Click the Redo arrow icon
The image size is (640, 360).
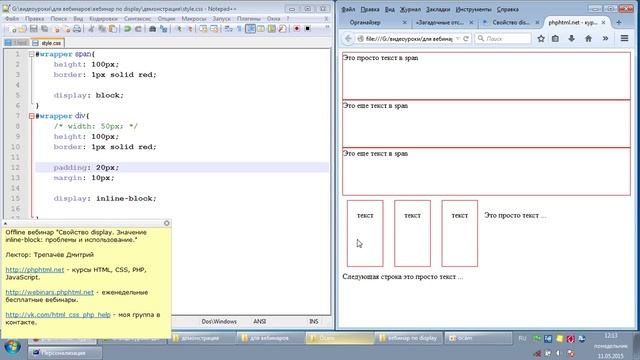[x=138, y=29]
